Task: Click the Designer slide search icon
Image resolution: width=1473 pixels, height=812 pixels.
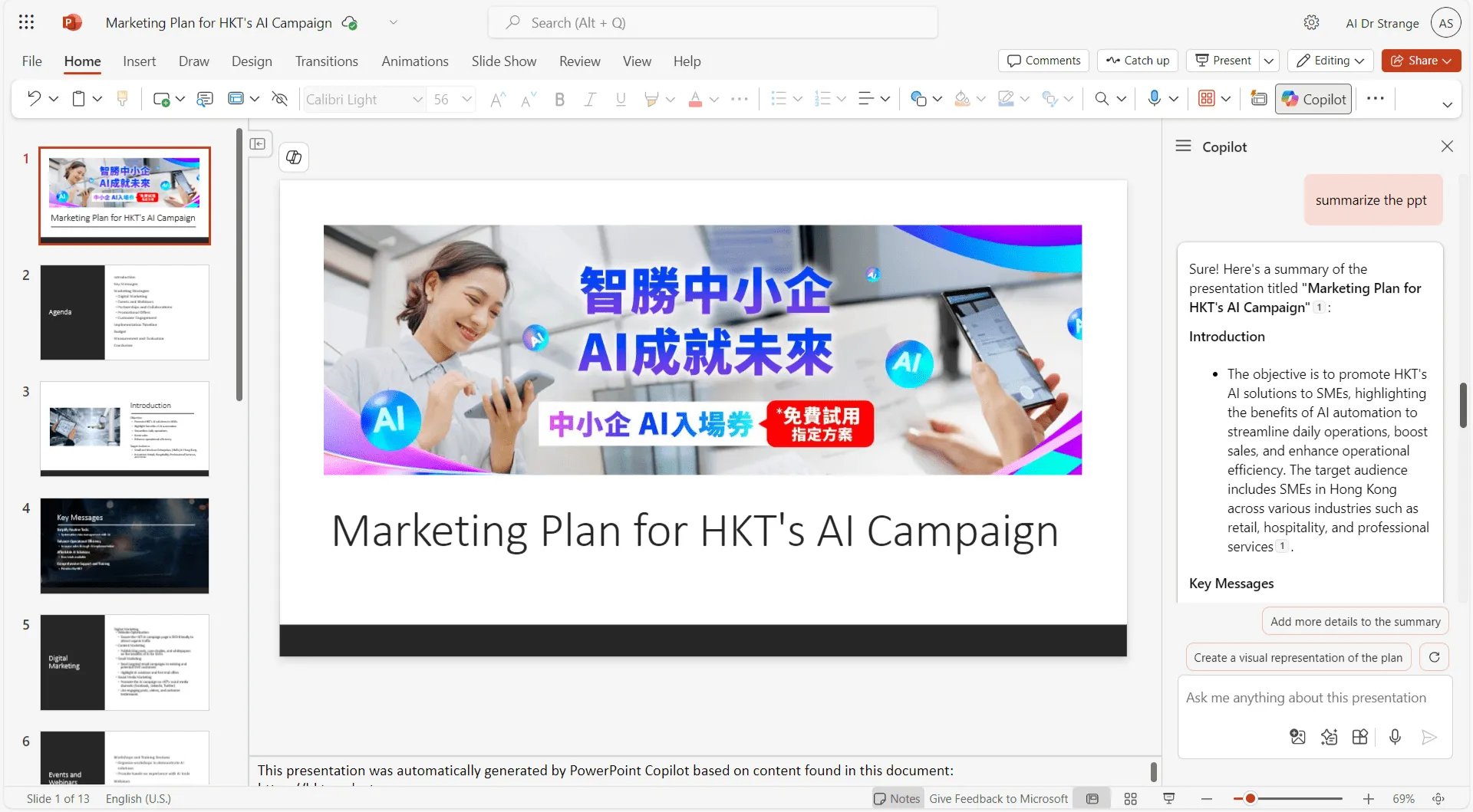Action: [205, 98]
